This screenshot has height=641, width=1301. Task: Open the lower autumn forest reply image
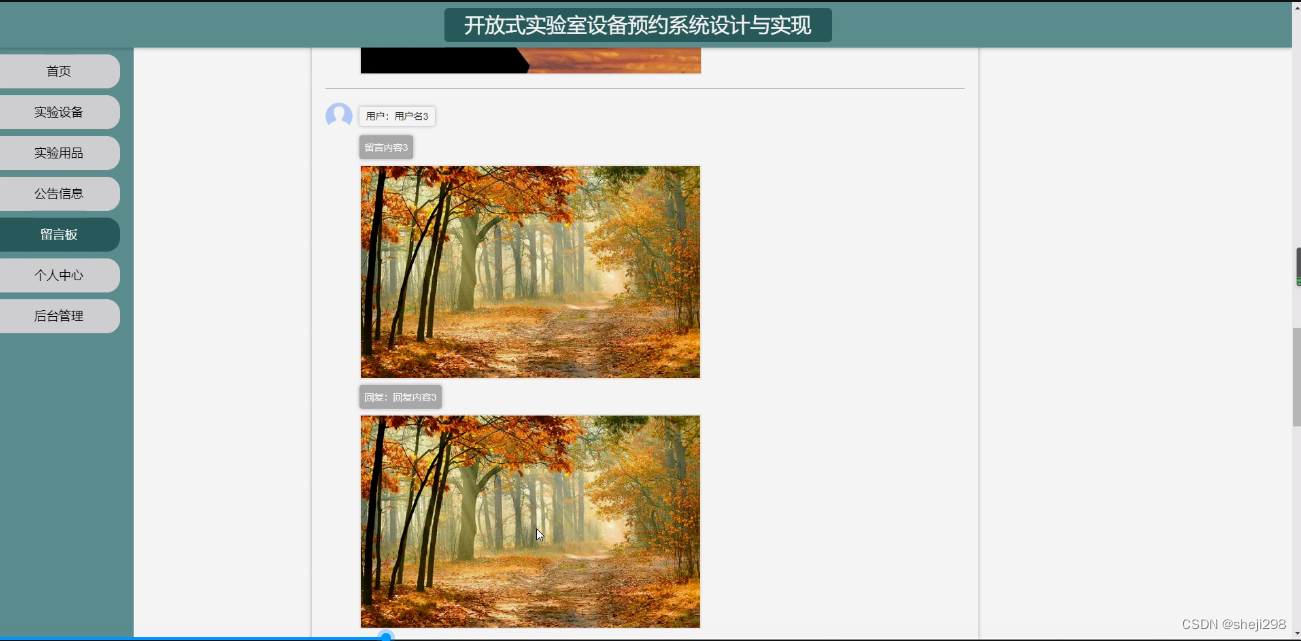530,522
